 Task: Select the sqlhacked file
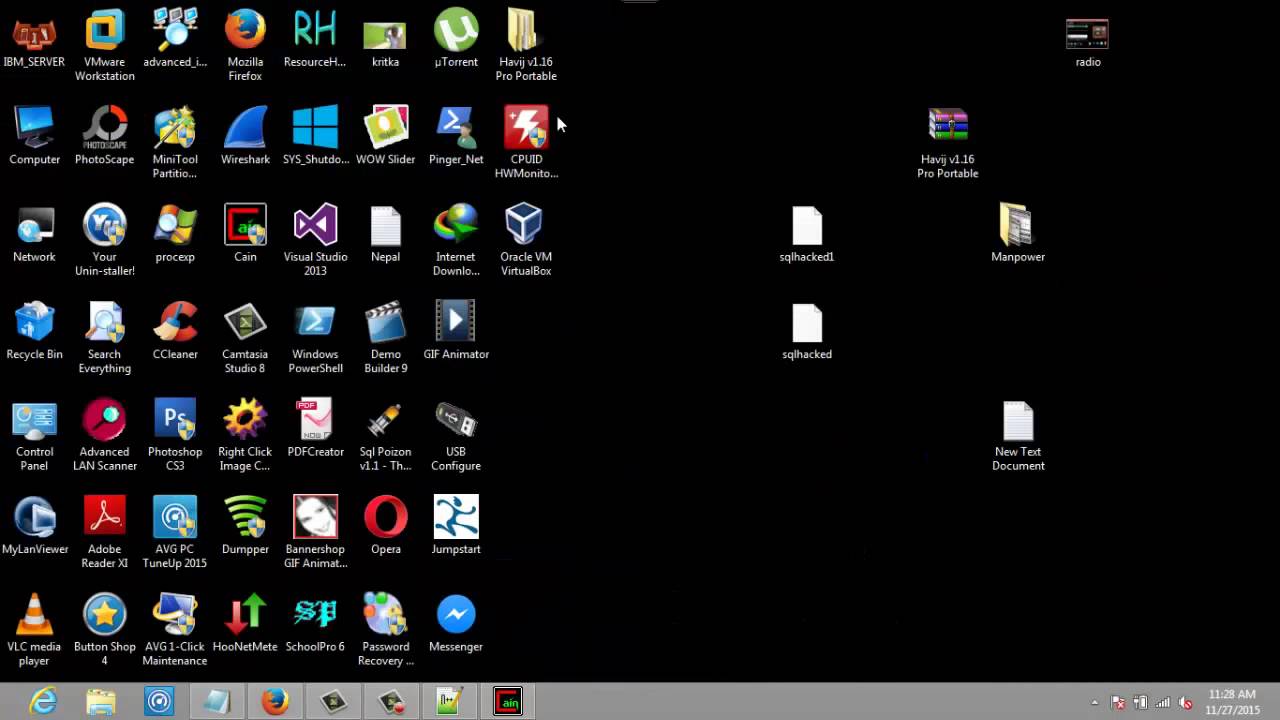[x=807, y=332]
